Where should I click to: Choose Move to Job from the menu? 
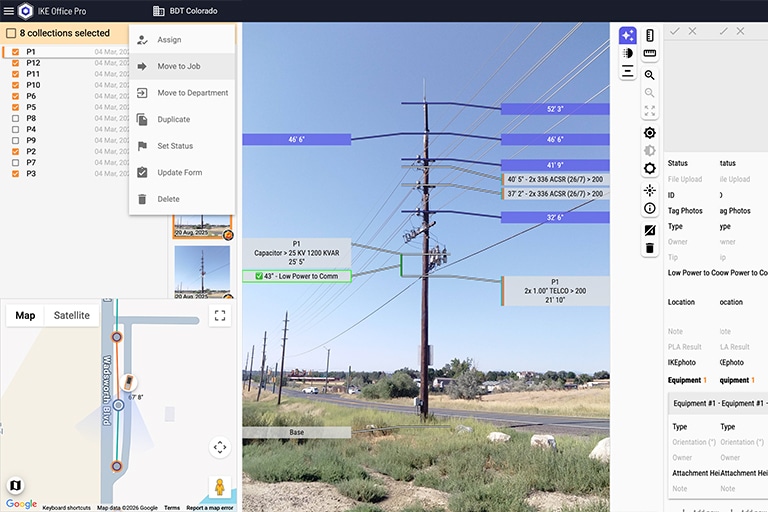(182, 66)
